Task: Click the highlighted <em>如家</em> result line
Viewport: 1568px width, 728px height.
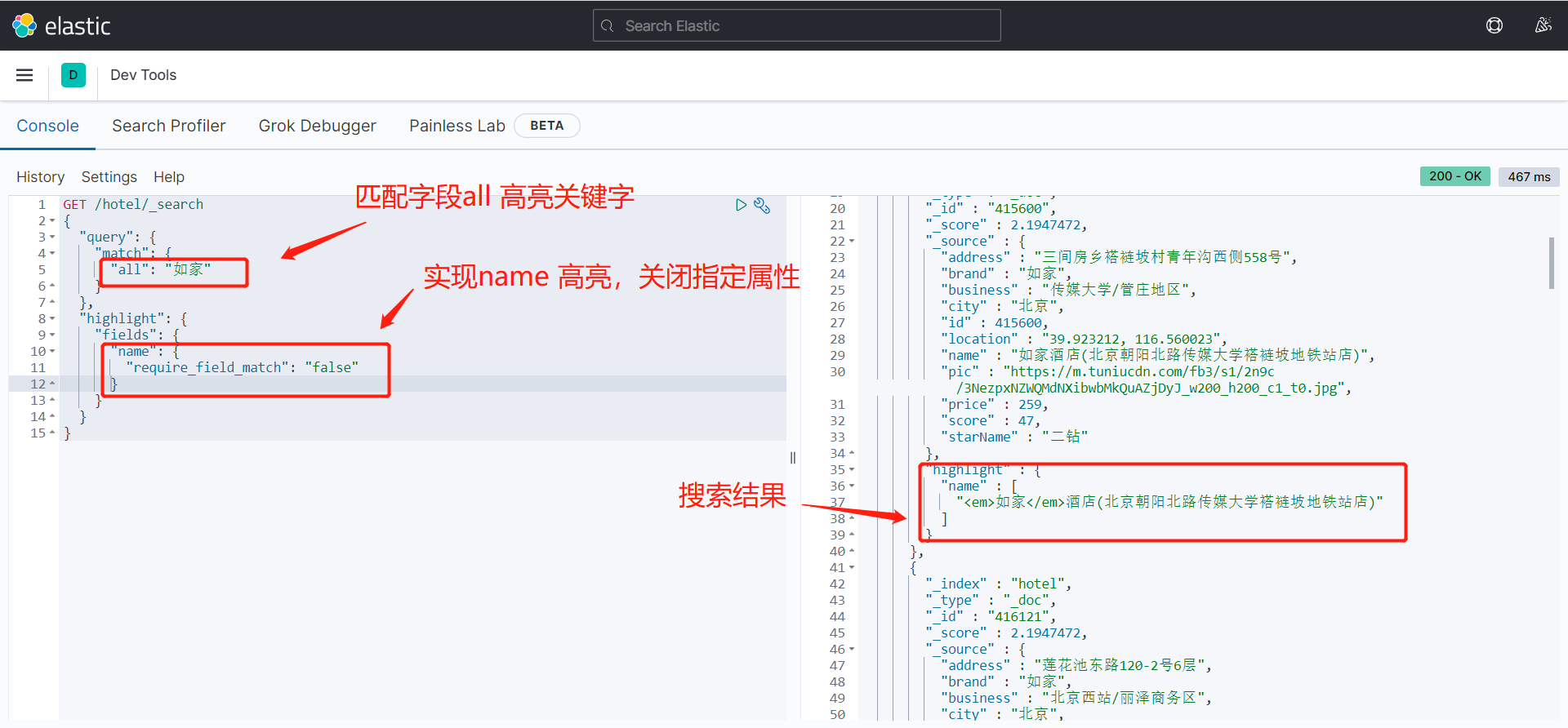Action: click(x=1169, y=503)
